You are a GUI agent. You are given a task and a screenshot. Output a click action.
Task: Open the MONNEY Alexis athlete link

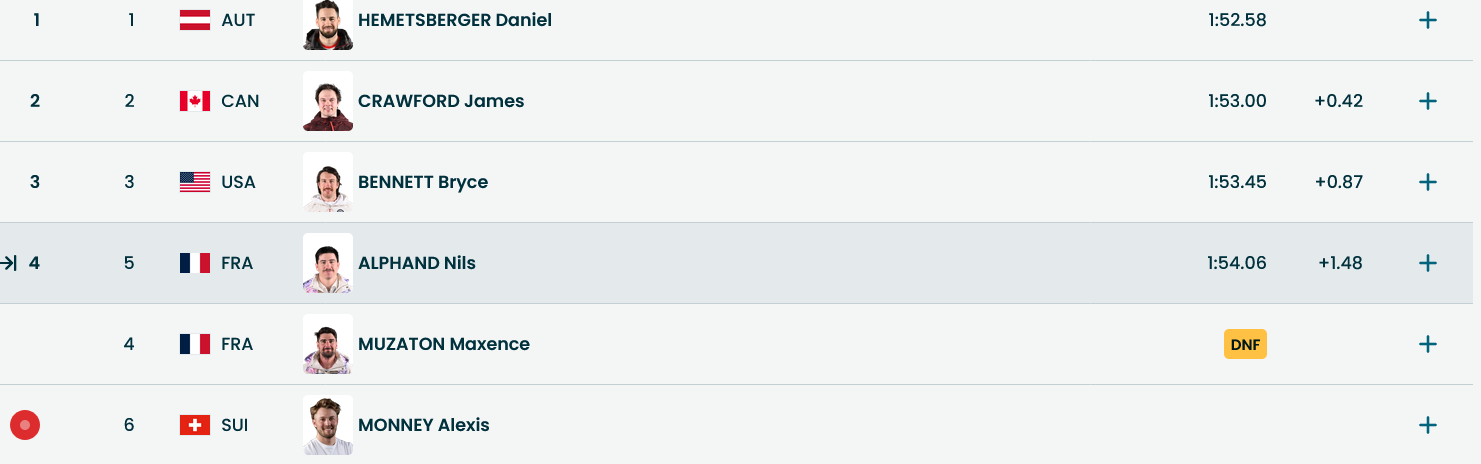pos(424,425)
